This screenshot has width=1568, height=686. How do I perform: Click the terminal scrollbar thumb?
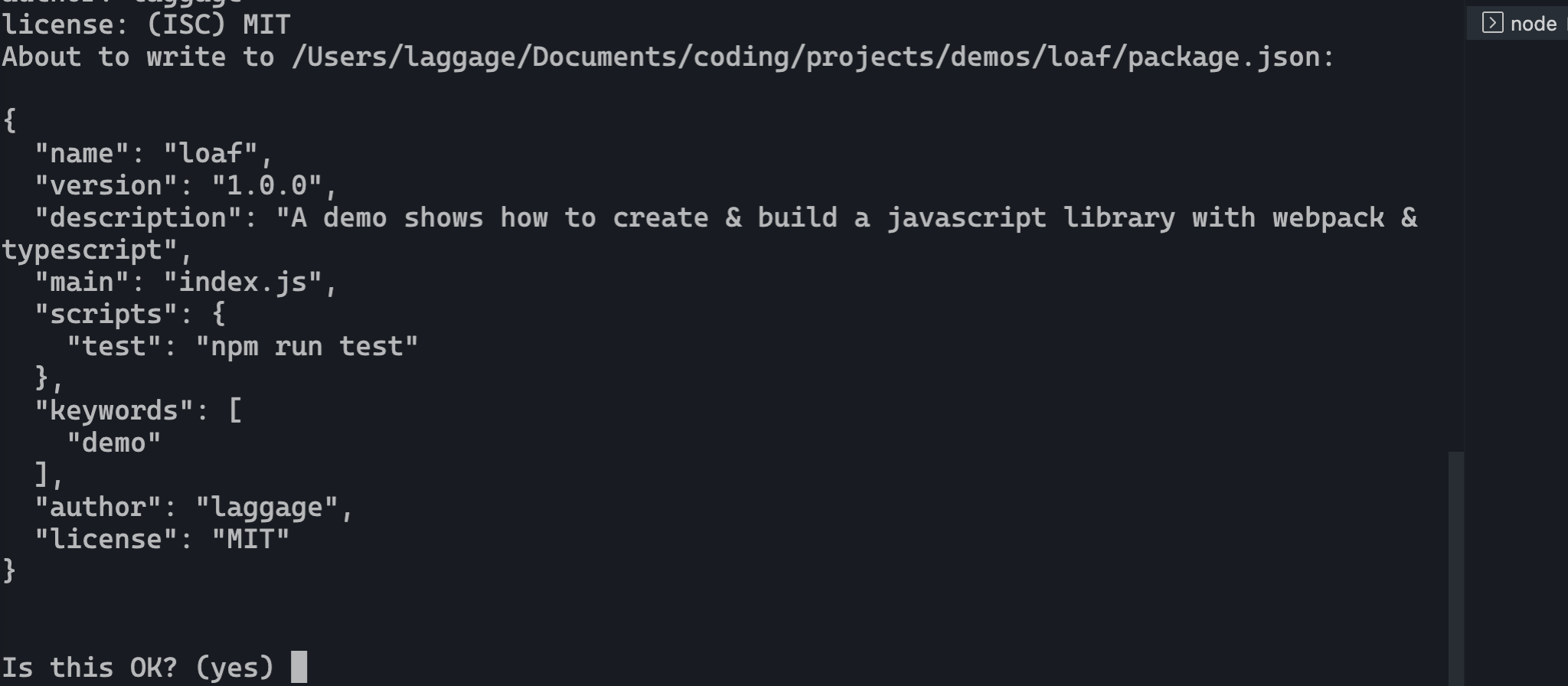pos(1455,568)
